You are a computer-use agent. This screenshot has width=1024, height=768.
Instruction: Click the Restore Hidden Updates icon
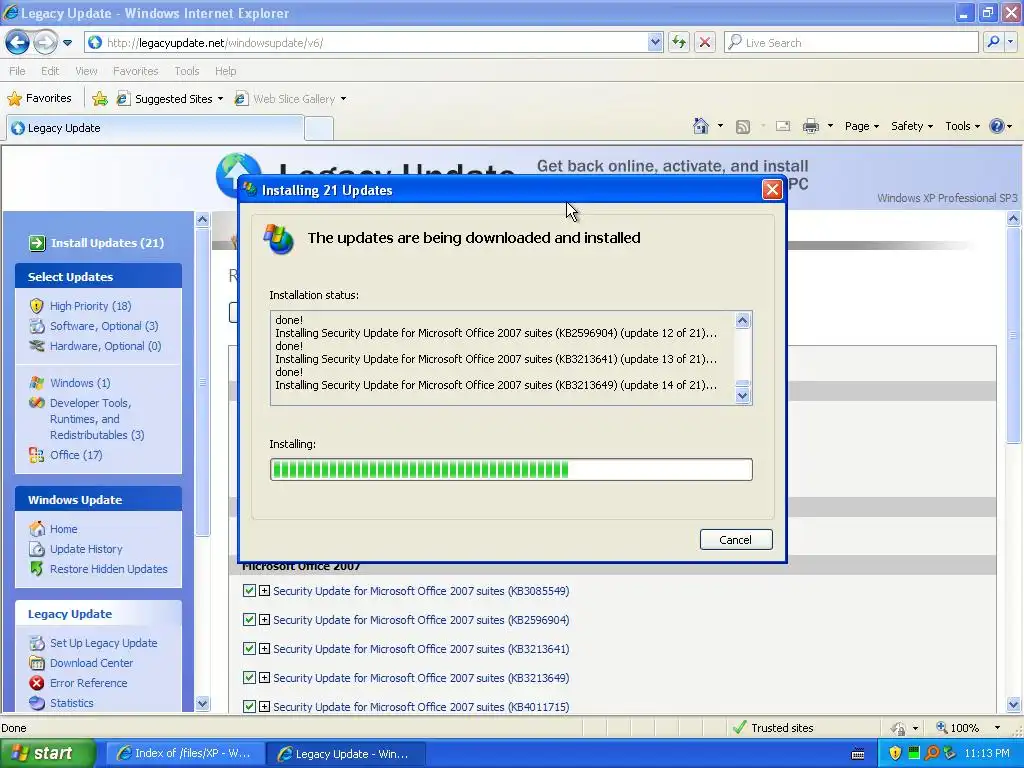coord(37,569)
